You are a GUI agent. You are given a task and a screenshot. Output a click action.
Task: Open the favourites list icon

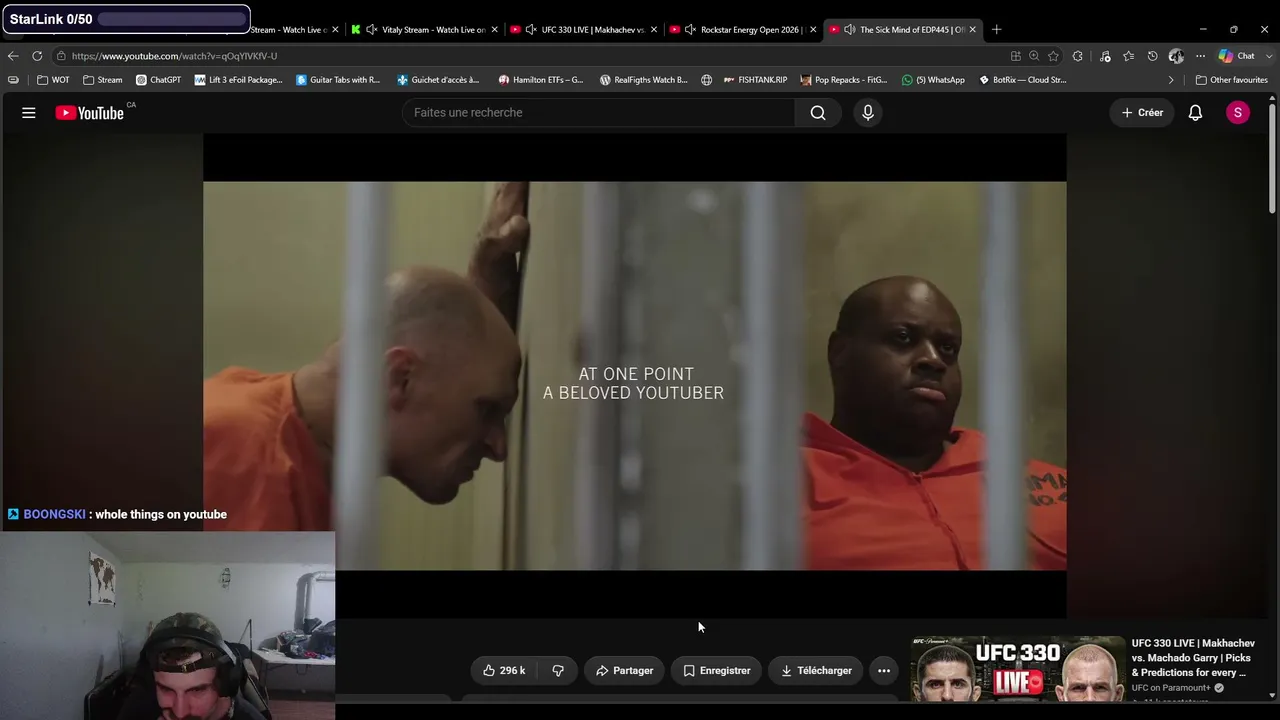(1128, 56)
